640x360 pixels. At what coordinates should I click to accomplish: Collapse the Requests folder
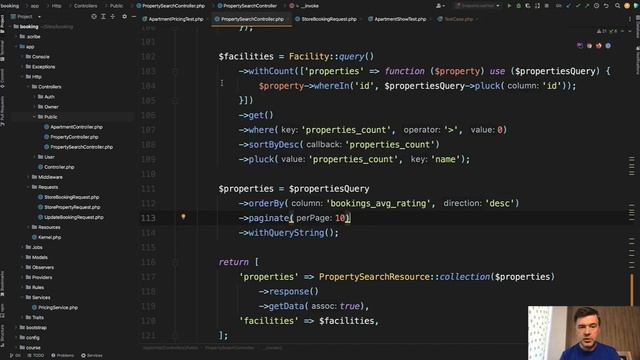tap(29, 187)
